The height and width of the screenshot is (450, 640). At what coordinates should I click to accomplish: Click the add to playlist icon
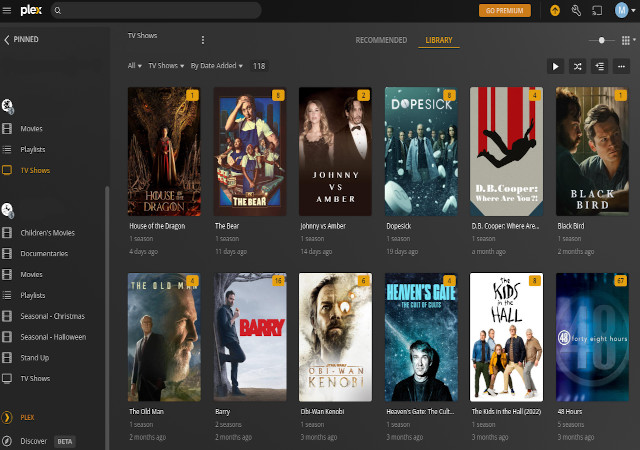[x=600, y=66]
